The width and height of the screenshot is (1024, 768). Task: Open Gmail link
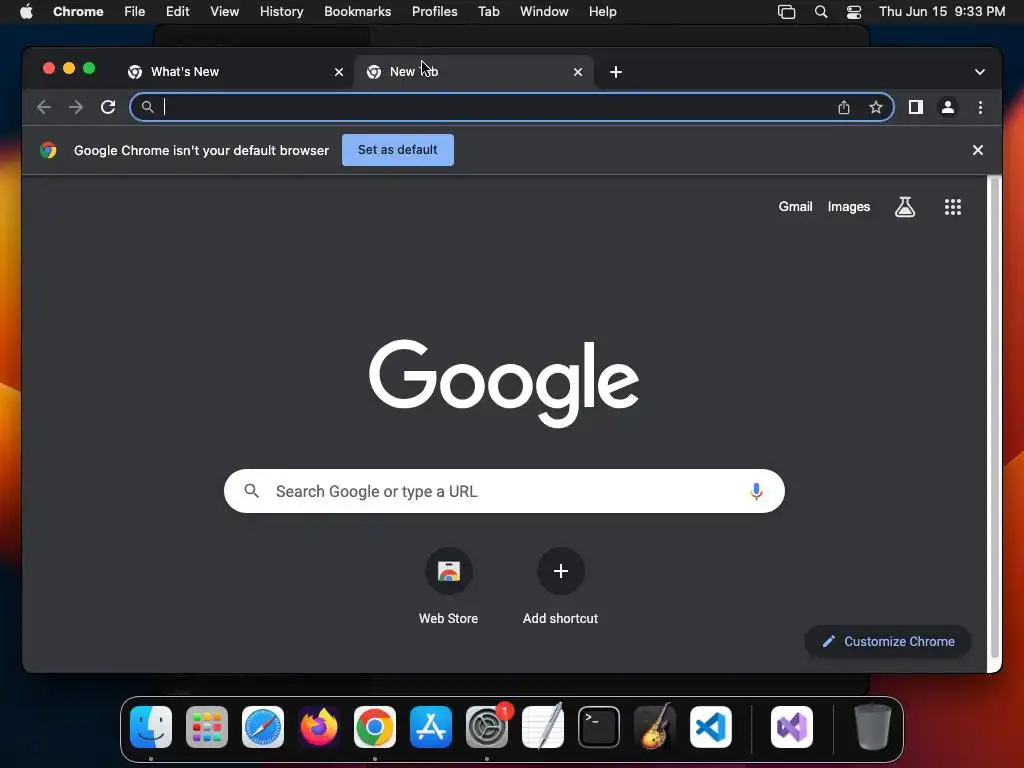pyautogui.click(x=795, y=207)
